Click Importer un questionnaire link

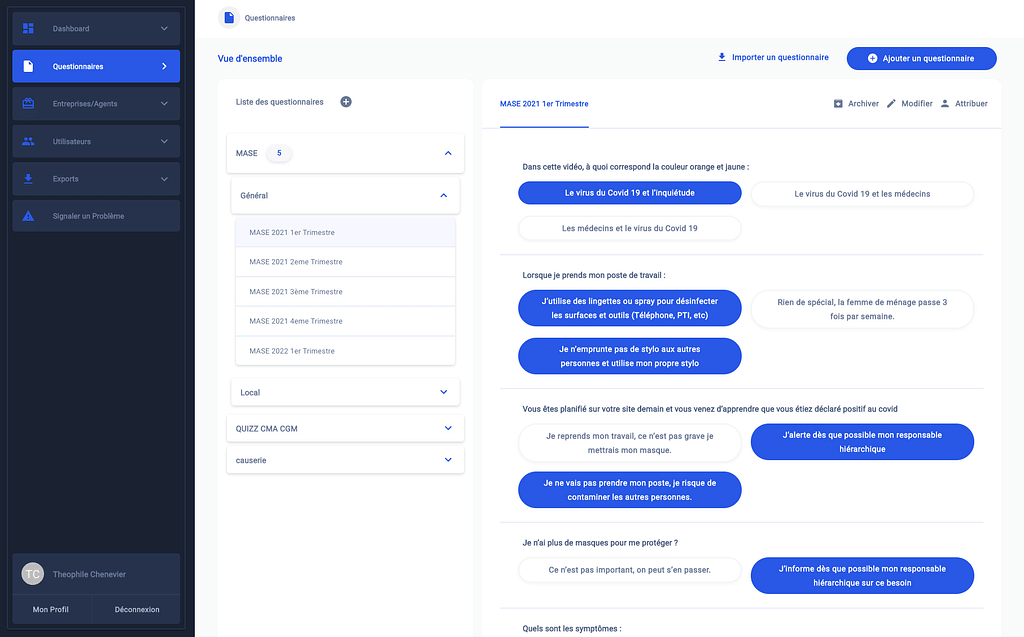tap(773, 58)
